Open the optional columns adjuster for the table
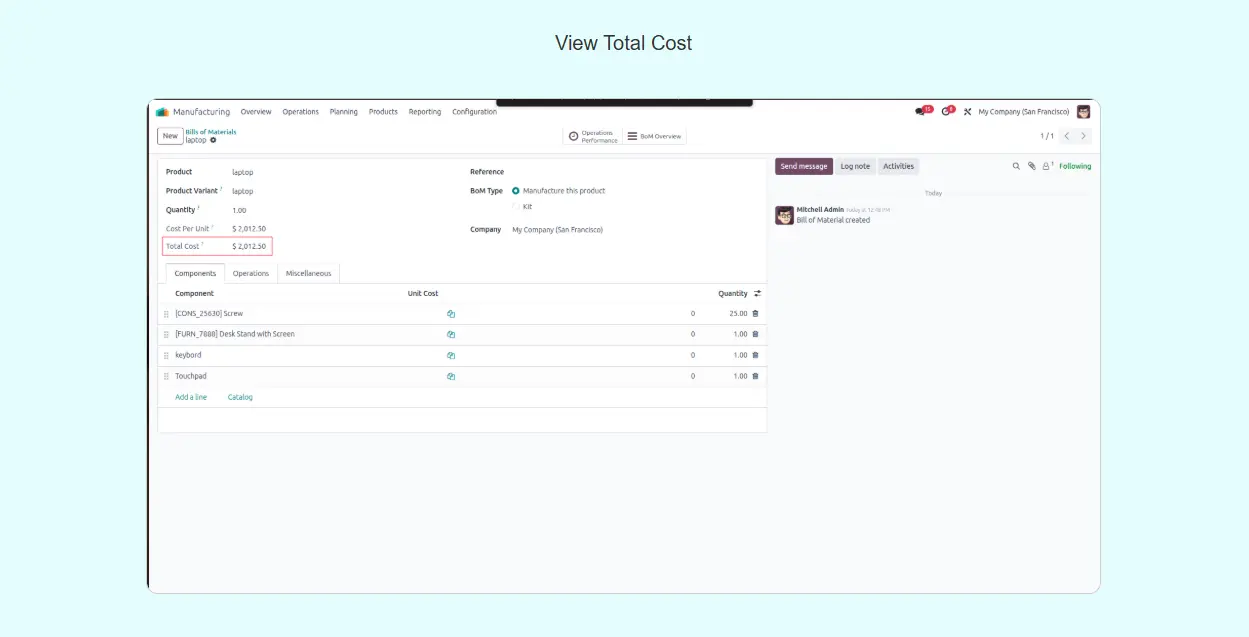The width and height of the screenshot is (1249, 637). [x=757, y=294]
